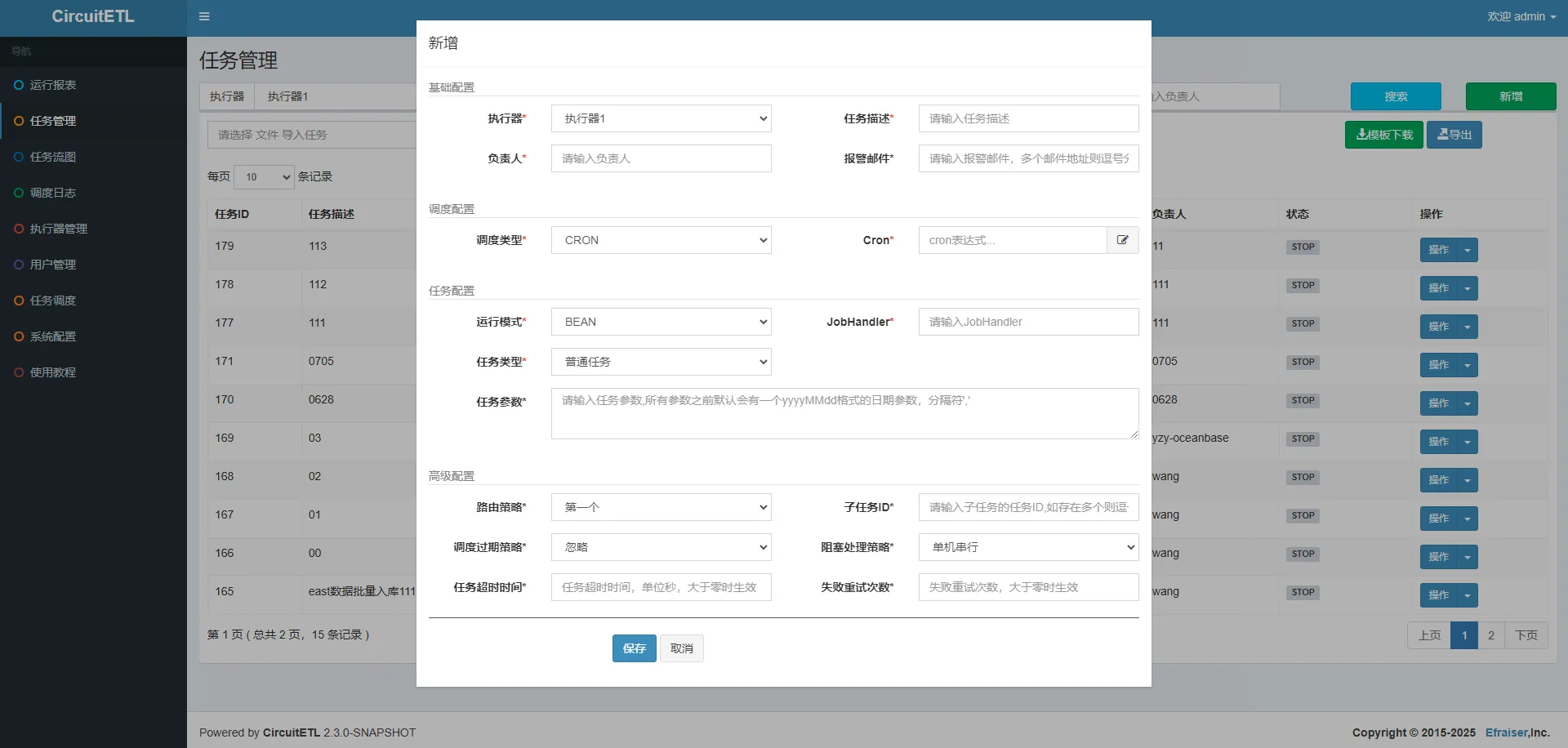
Task: Save the new task with 保存
Action: pyautogui.click(x=634, y=648)
